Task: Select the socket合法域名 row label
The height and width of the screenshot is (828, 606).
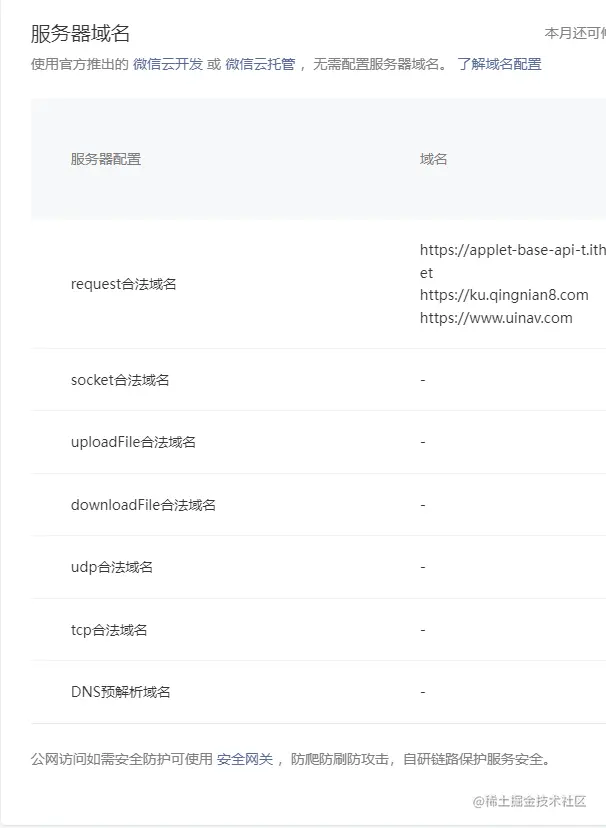Action: [120, 380]
